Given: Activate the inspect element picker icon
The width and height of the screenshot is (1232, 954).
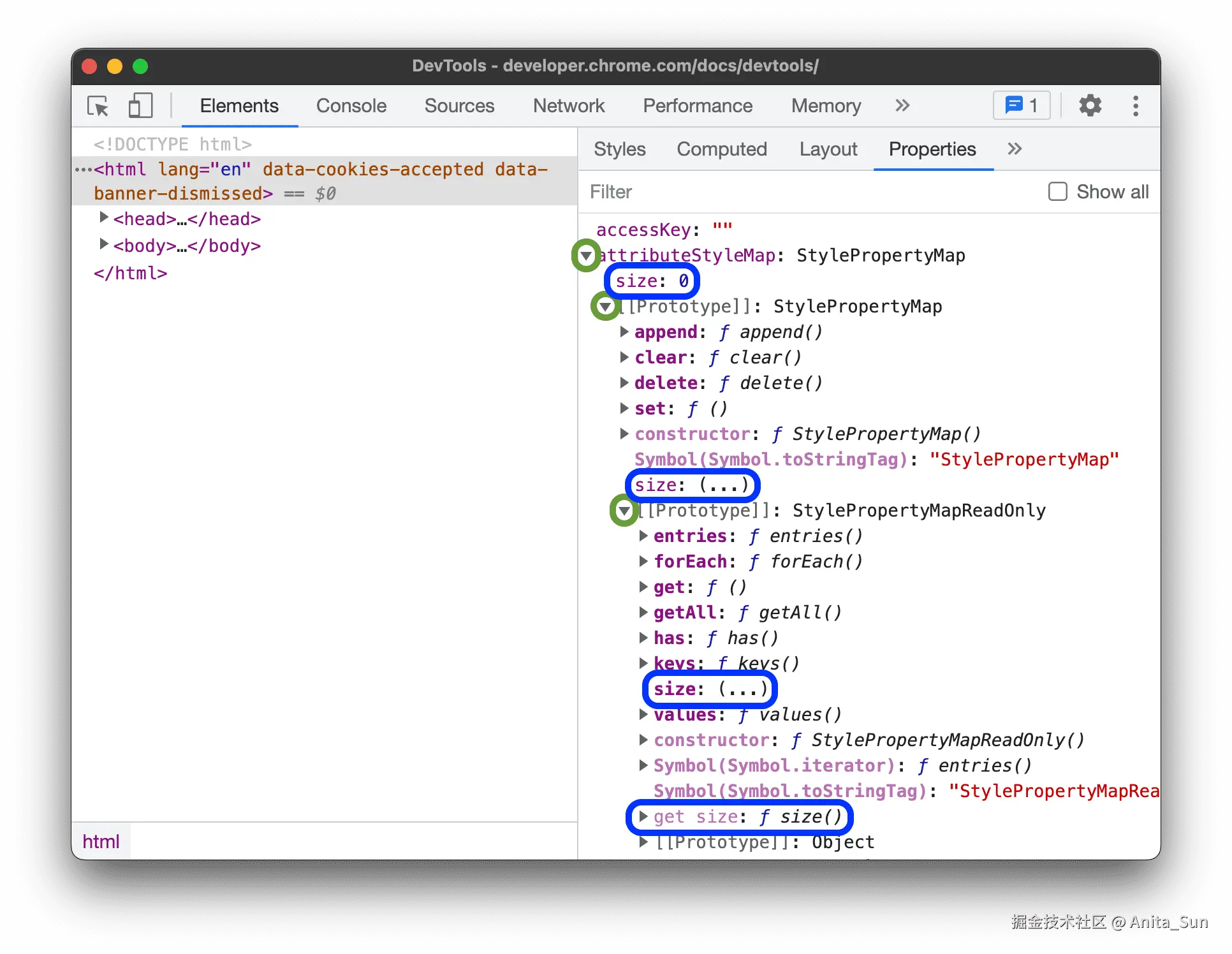Looking at the screenshot, I should click(98, 106).
